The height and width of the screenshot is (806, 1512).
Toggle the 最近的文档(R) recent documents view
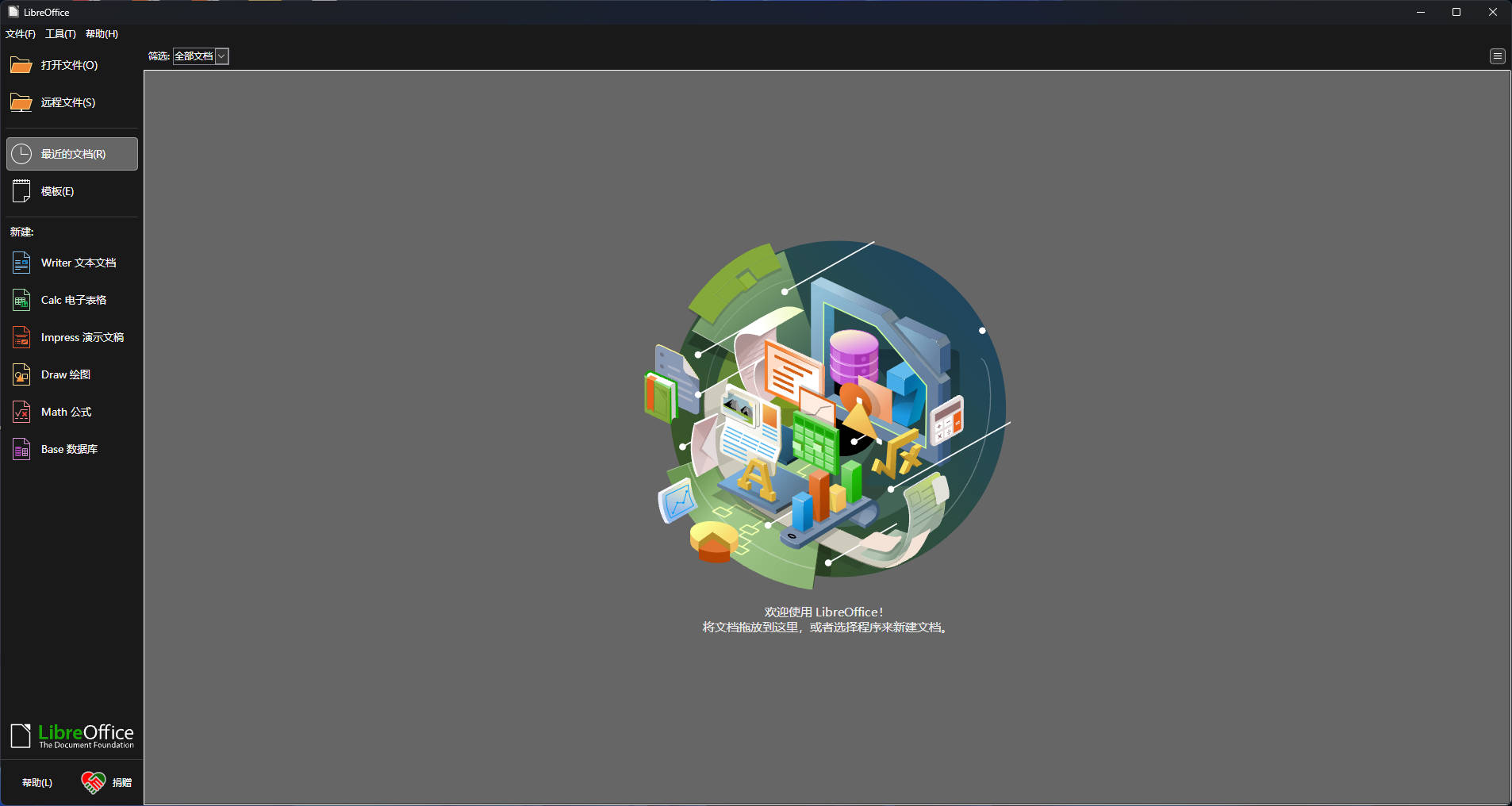pos(72,154)
